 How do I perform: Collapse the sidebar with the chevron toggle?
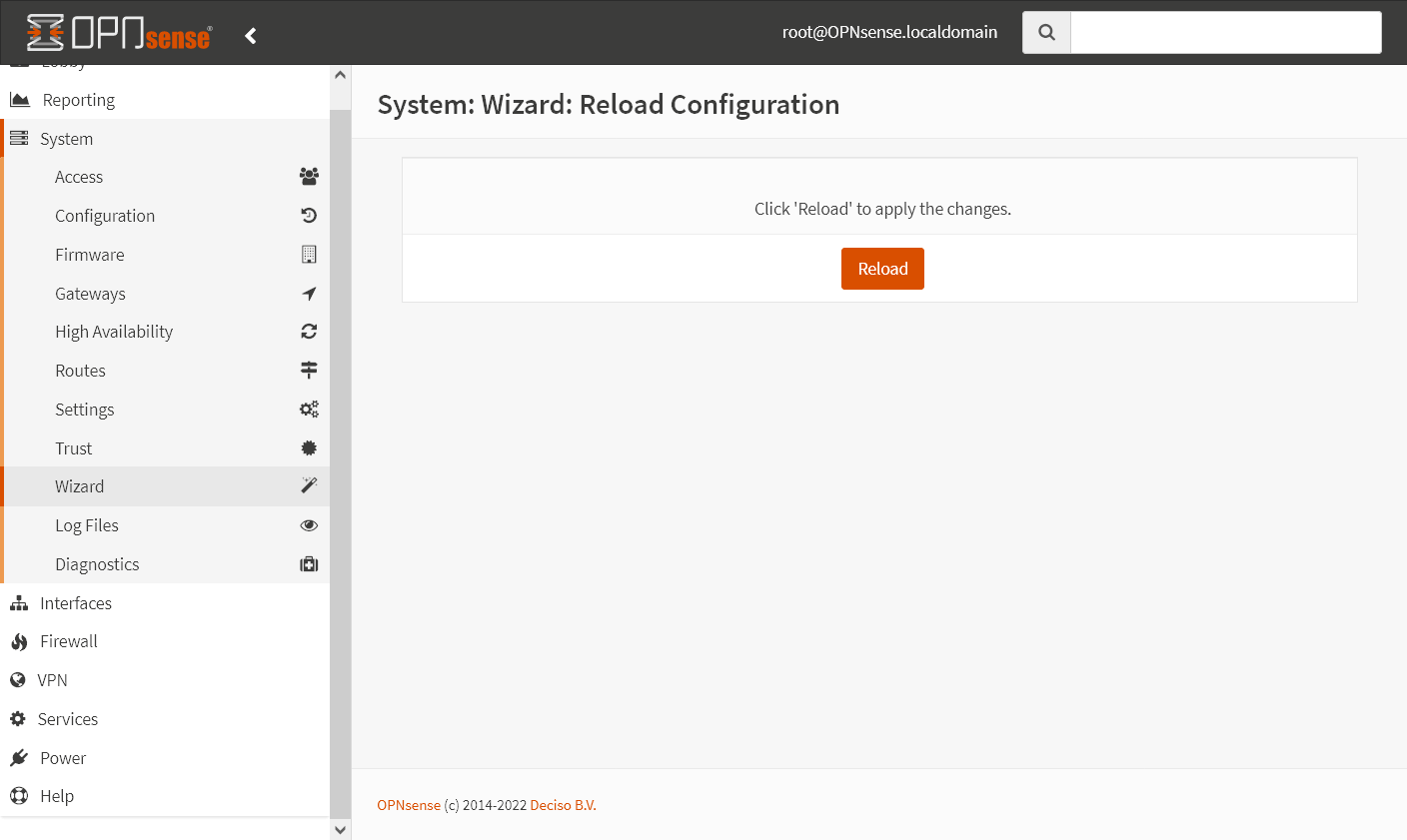251,36
